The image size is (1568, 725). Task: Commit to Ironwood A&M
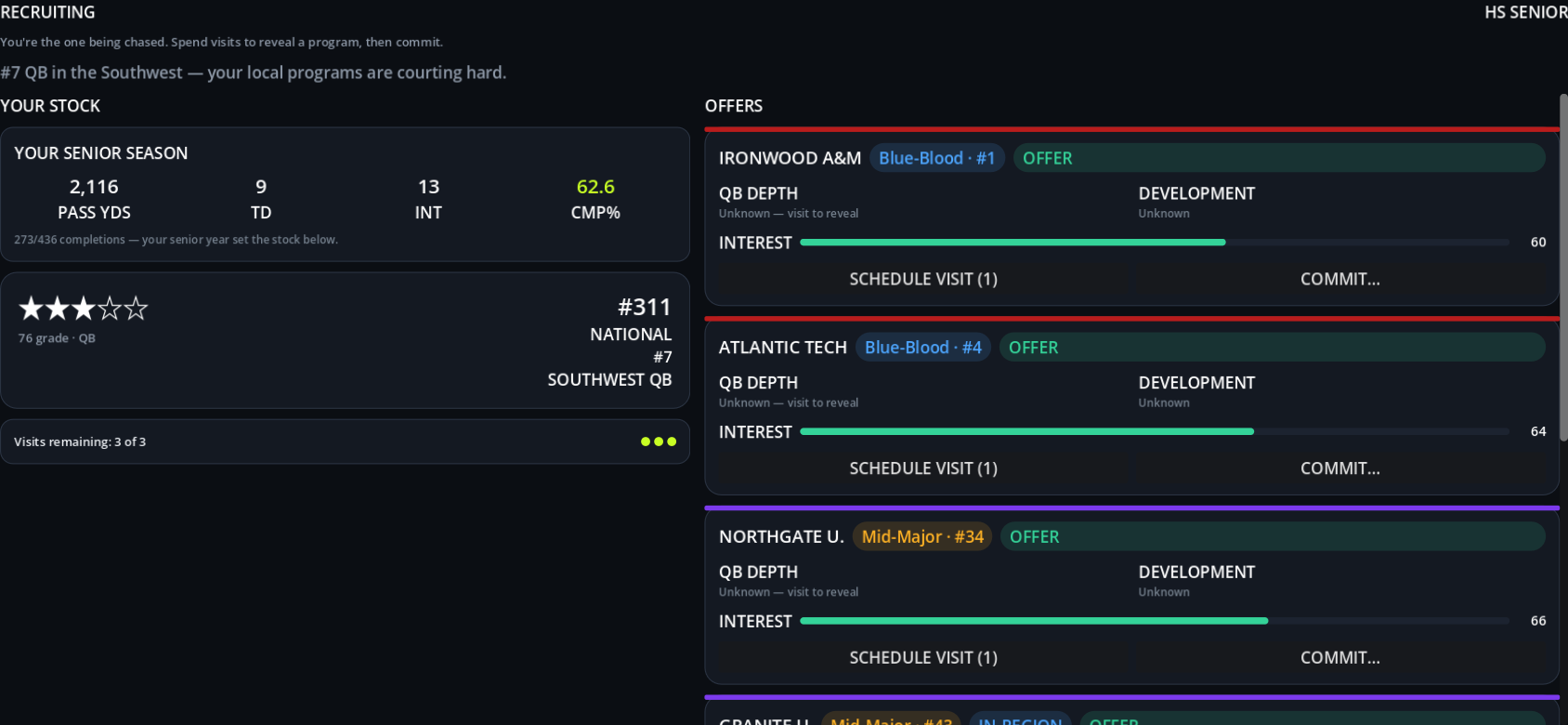pos(1339,279)
